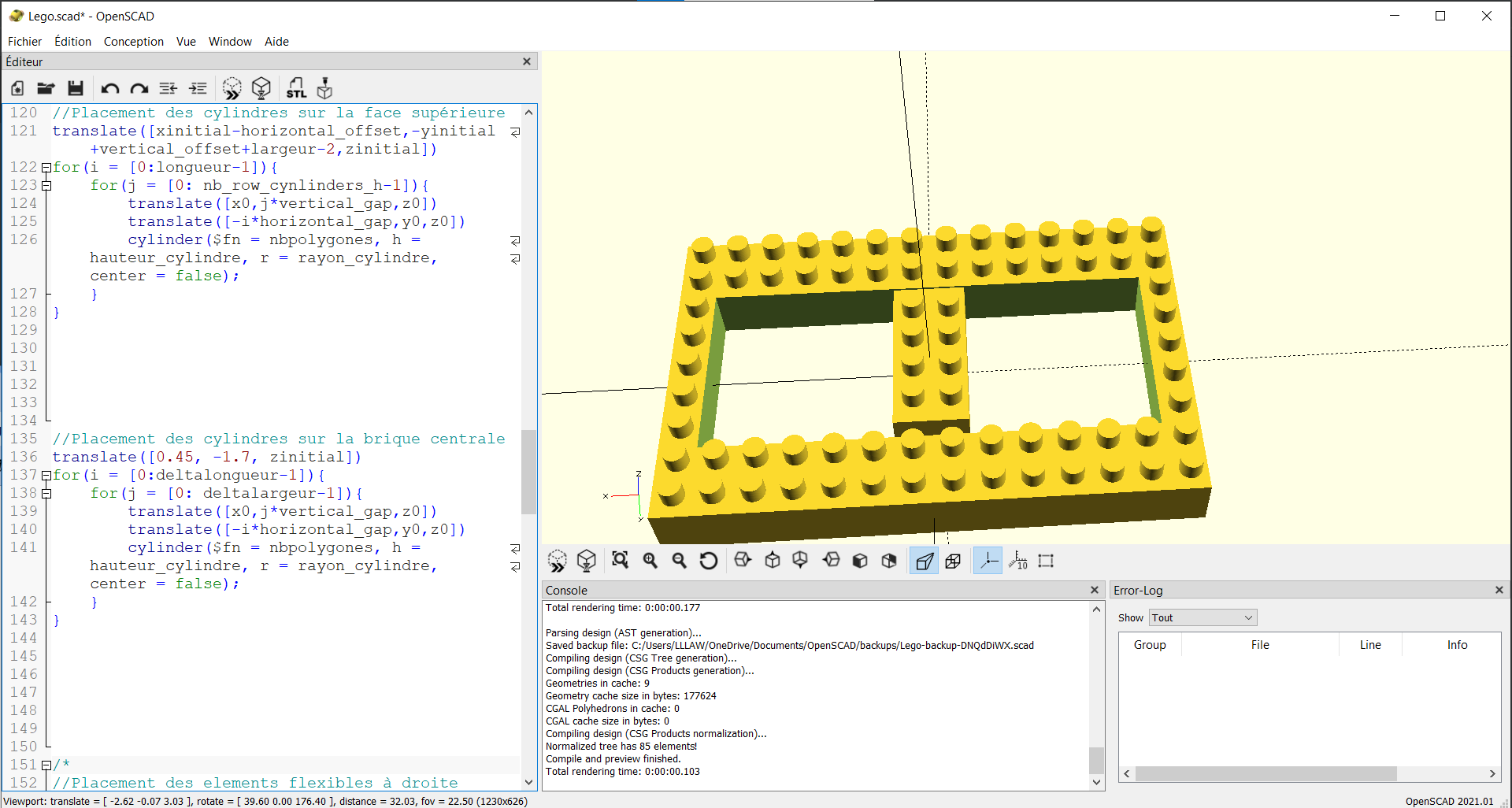Collapse the for loop at line 137
The height and width of the screenshot is (808, 1512).
click(46, 476)
